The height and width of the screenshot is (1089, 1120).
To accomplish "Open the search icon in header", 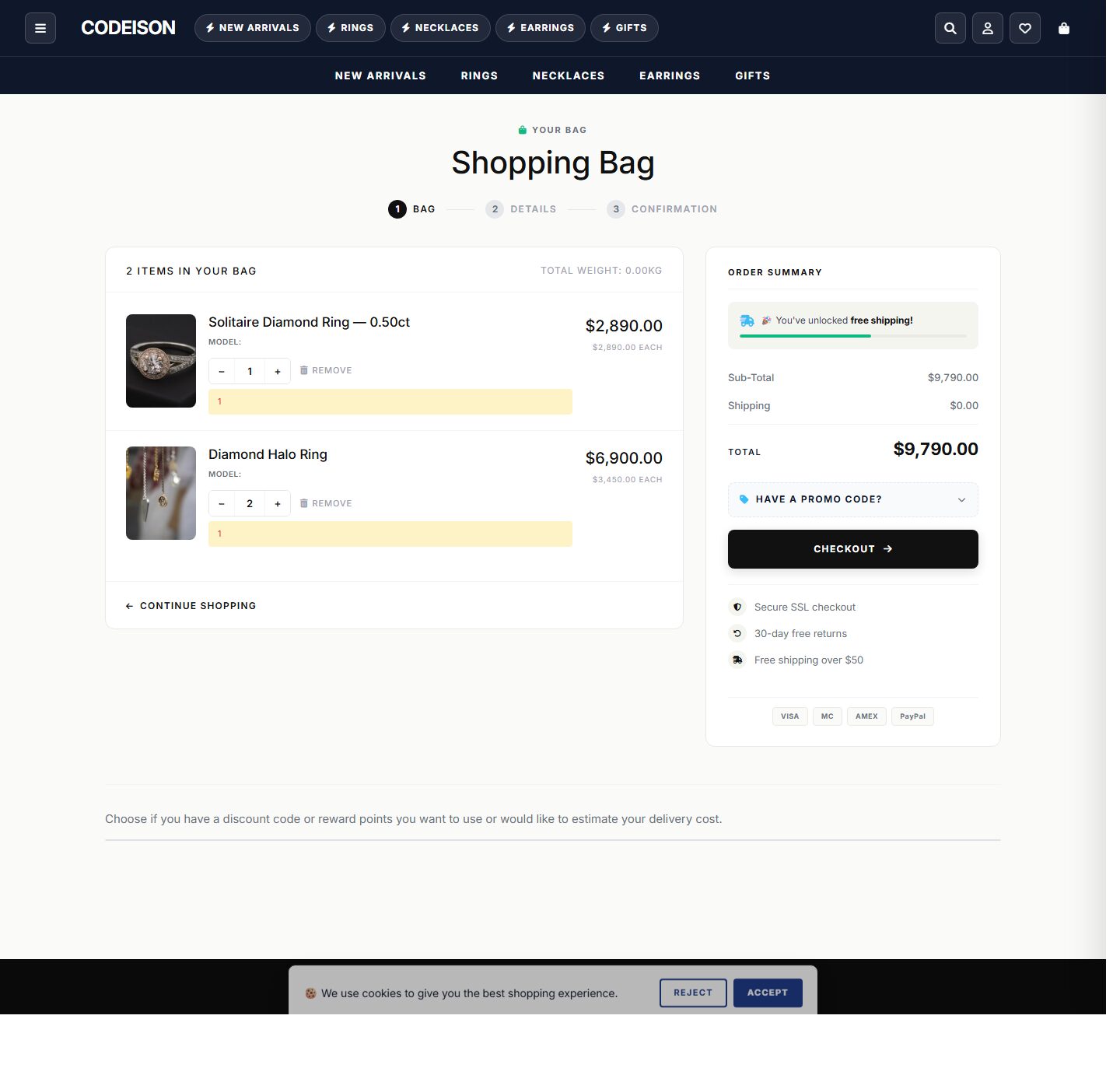I will [950, 28].
